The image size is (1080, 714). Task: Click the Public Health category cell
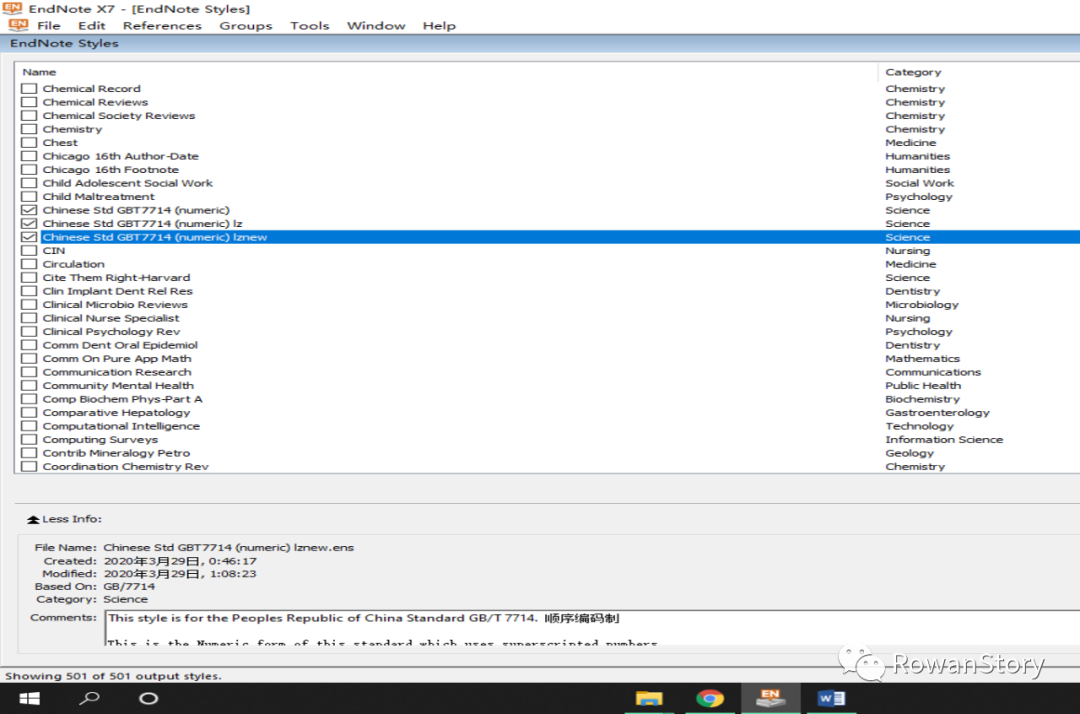click(923, 386)
